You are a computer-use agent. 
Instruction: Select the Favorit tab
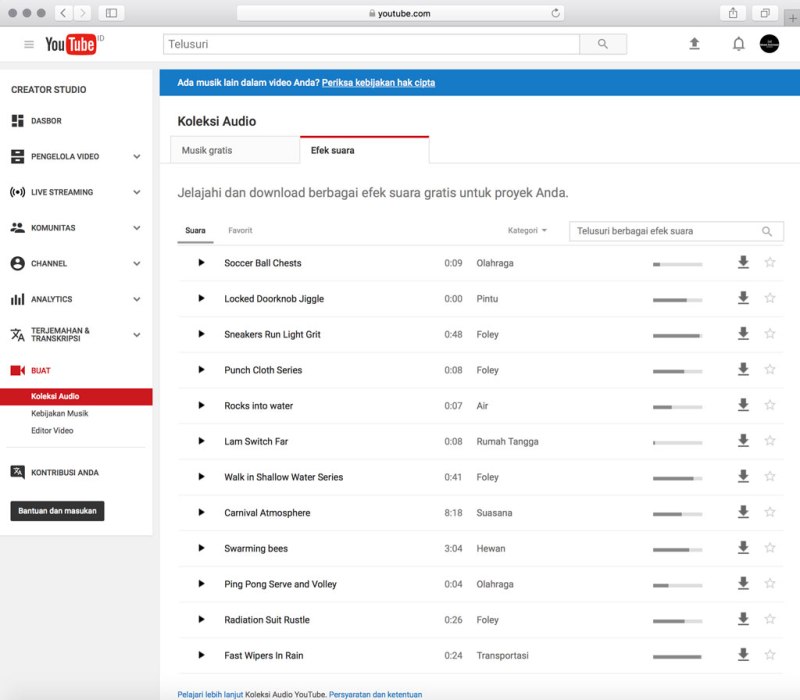coord(240,231)
